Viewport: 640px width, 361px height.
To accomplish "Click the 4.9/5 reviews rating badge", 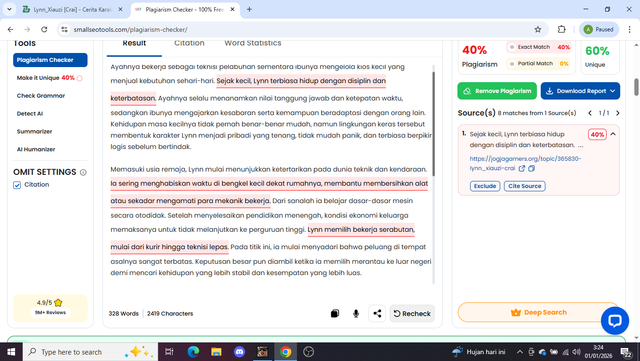I will click(x=50, y=308).
